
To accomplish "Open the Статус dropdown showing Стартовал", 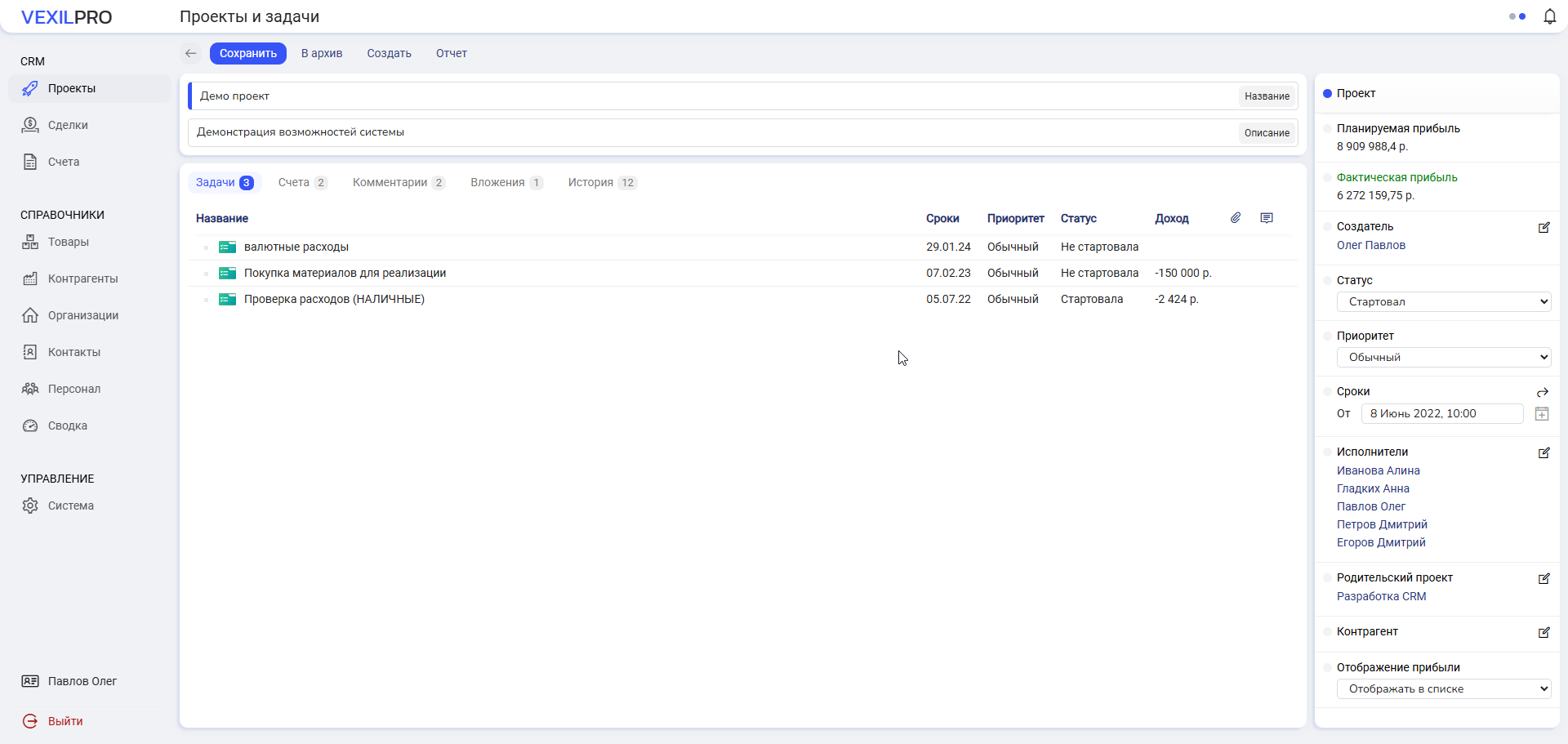I will [1443, 302].
